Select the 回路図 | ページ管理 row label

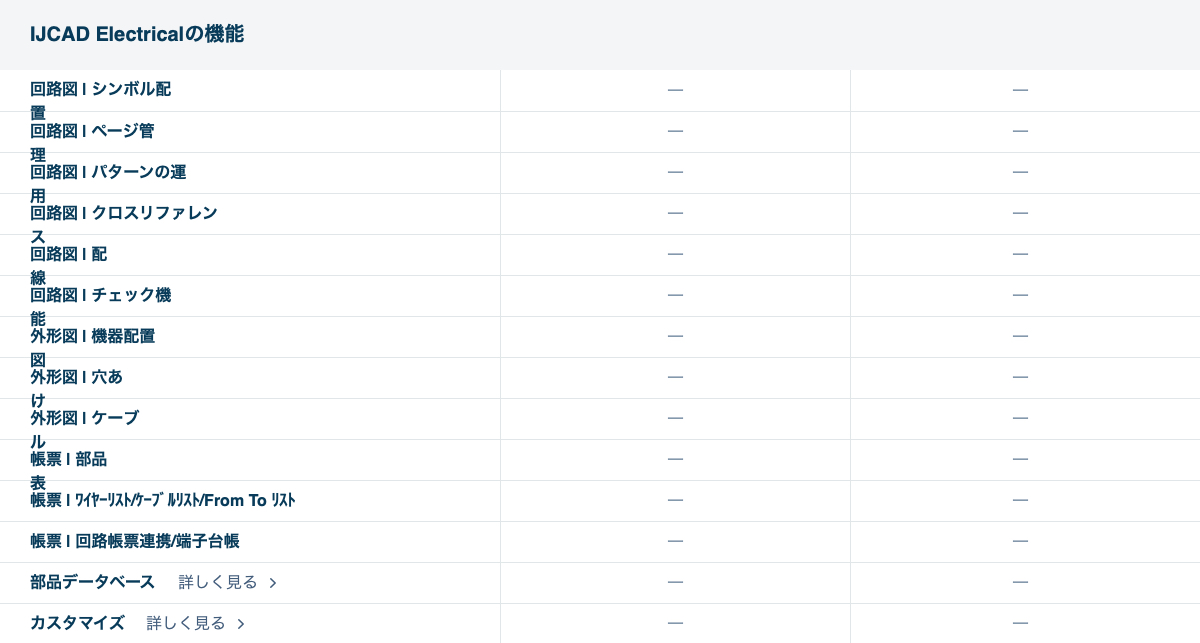92,131
